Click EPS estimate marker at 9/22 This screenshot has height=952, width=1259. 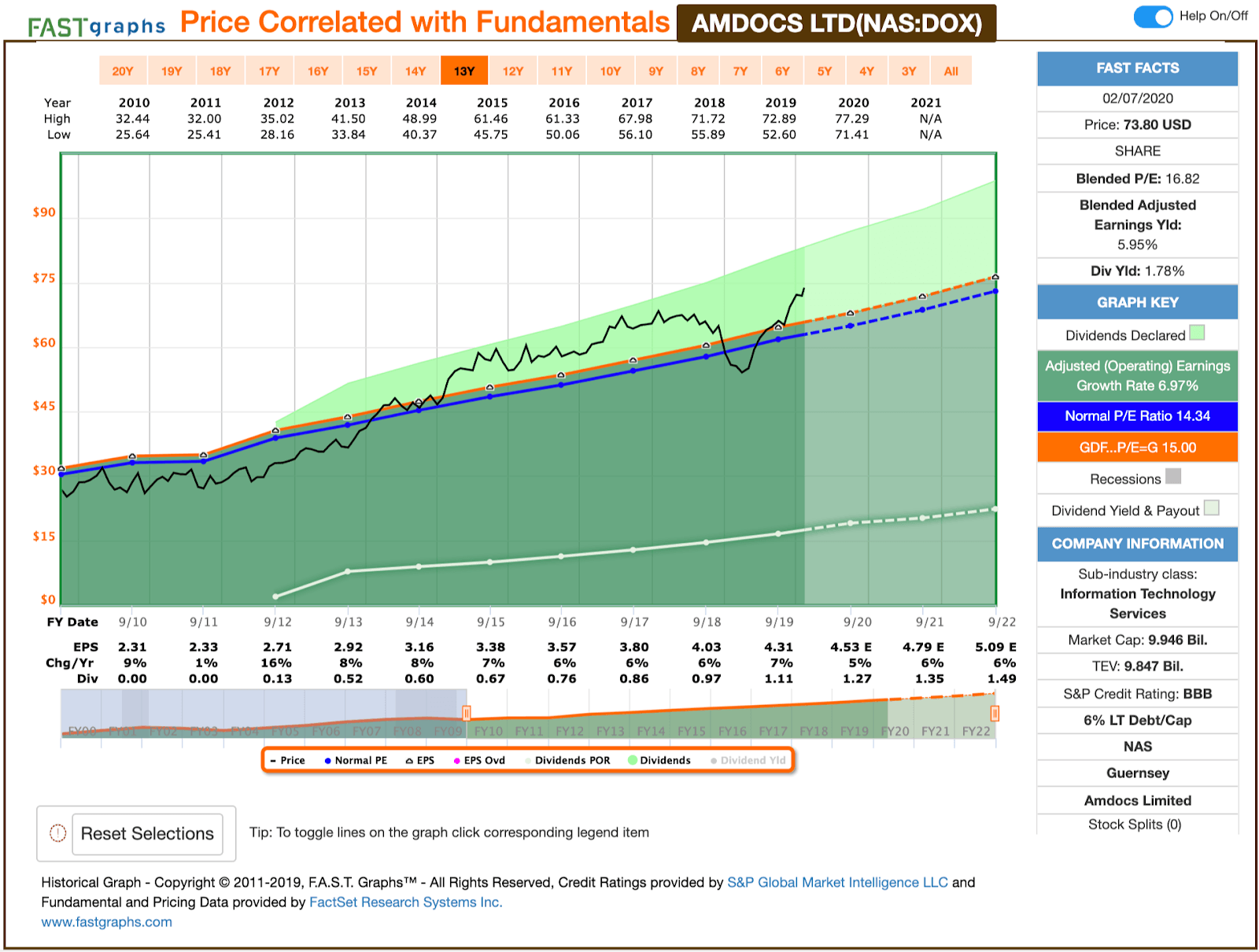point(995,277)
